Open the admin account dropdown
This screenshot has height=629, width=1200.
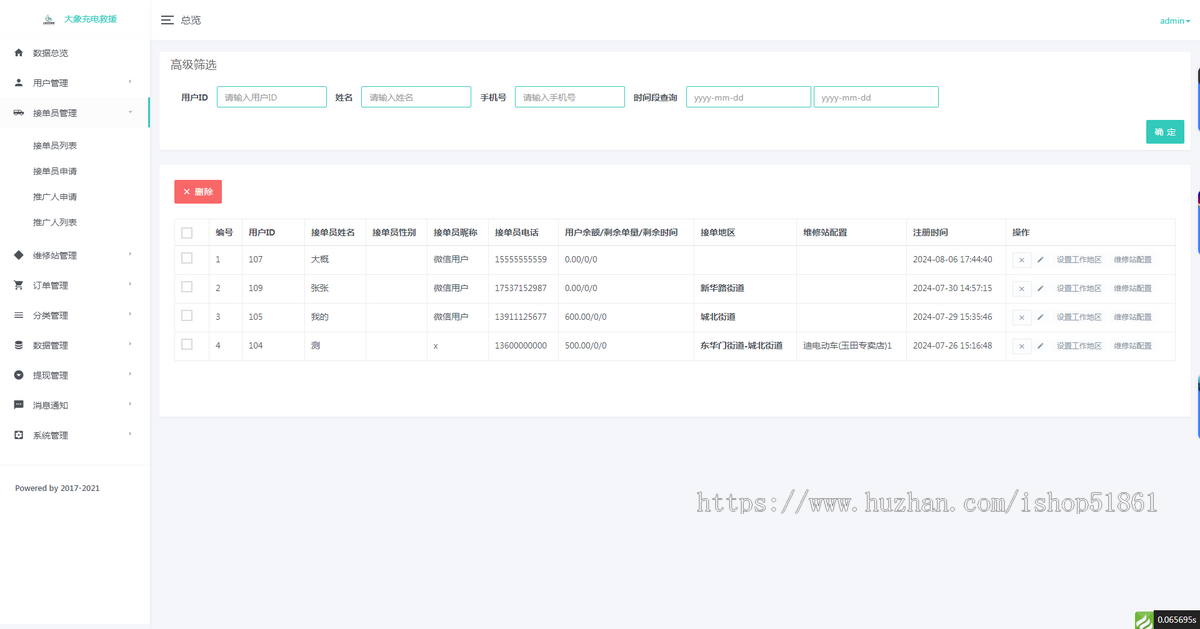click(1174, 21)
